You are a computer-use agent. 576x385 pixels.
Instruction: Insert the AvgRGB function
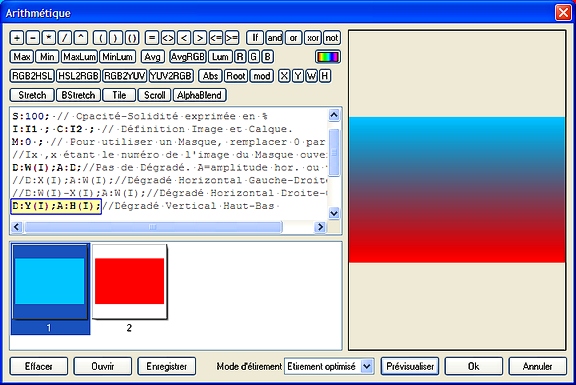tap(188, 57)
